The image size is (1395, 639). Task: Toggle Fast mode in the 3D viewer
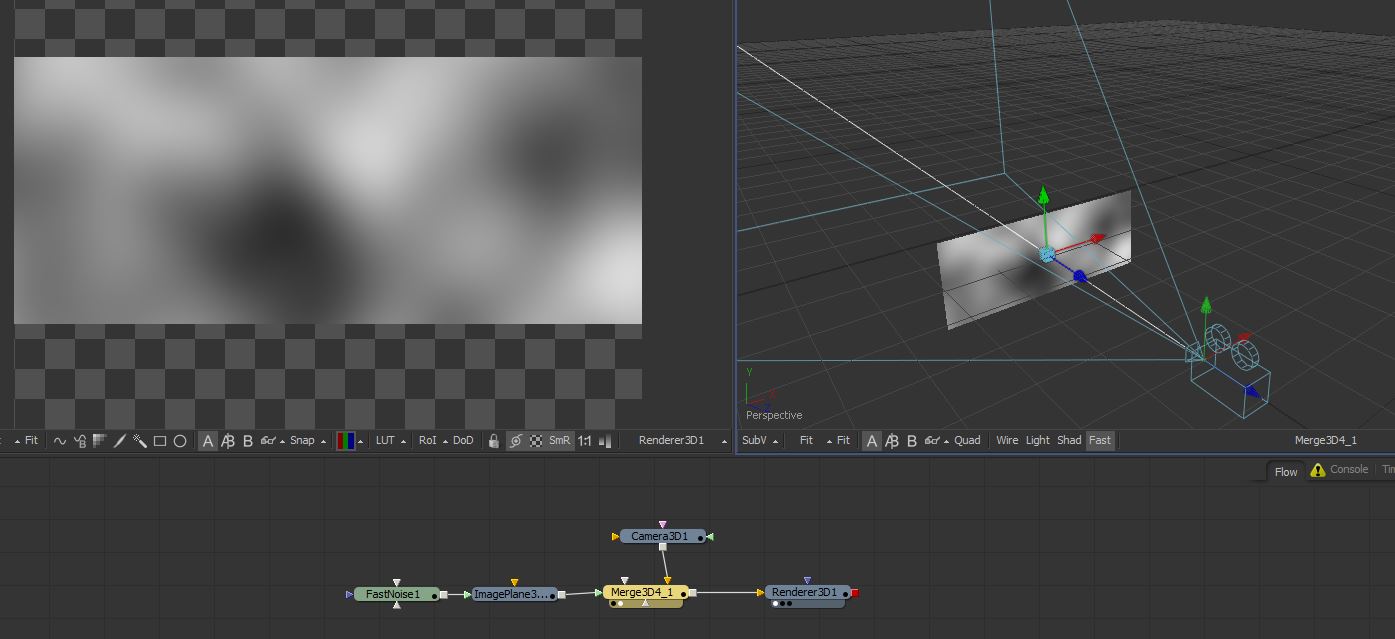(x=1100, y=440)
